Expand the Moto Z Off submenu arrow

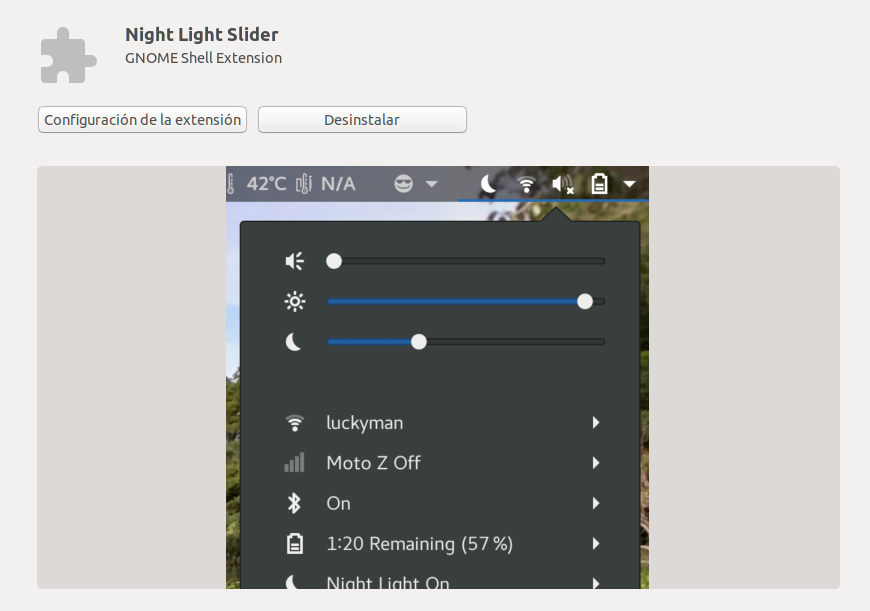click(596, 463)
